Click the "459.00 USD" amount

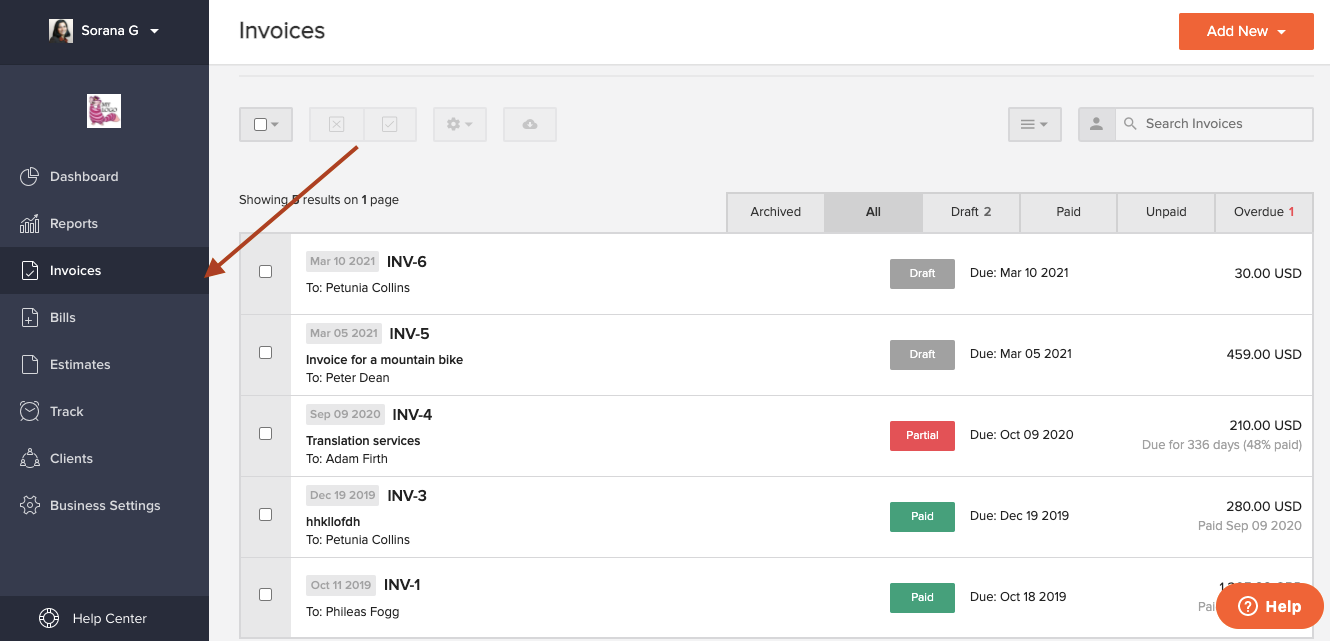1264,354
